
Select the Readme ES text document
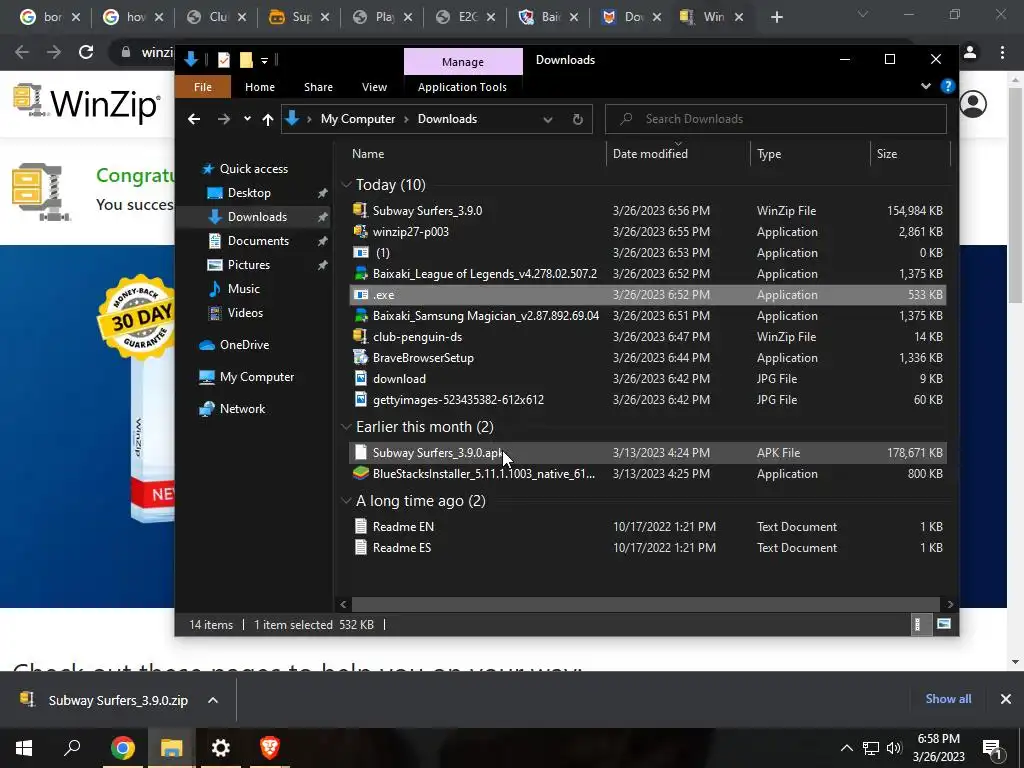click(647, 547)
